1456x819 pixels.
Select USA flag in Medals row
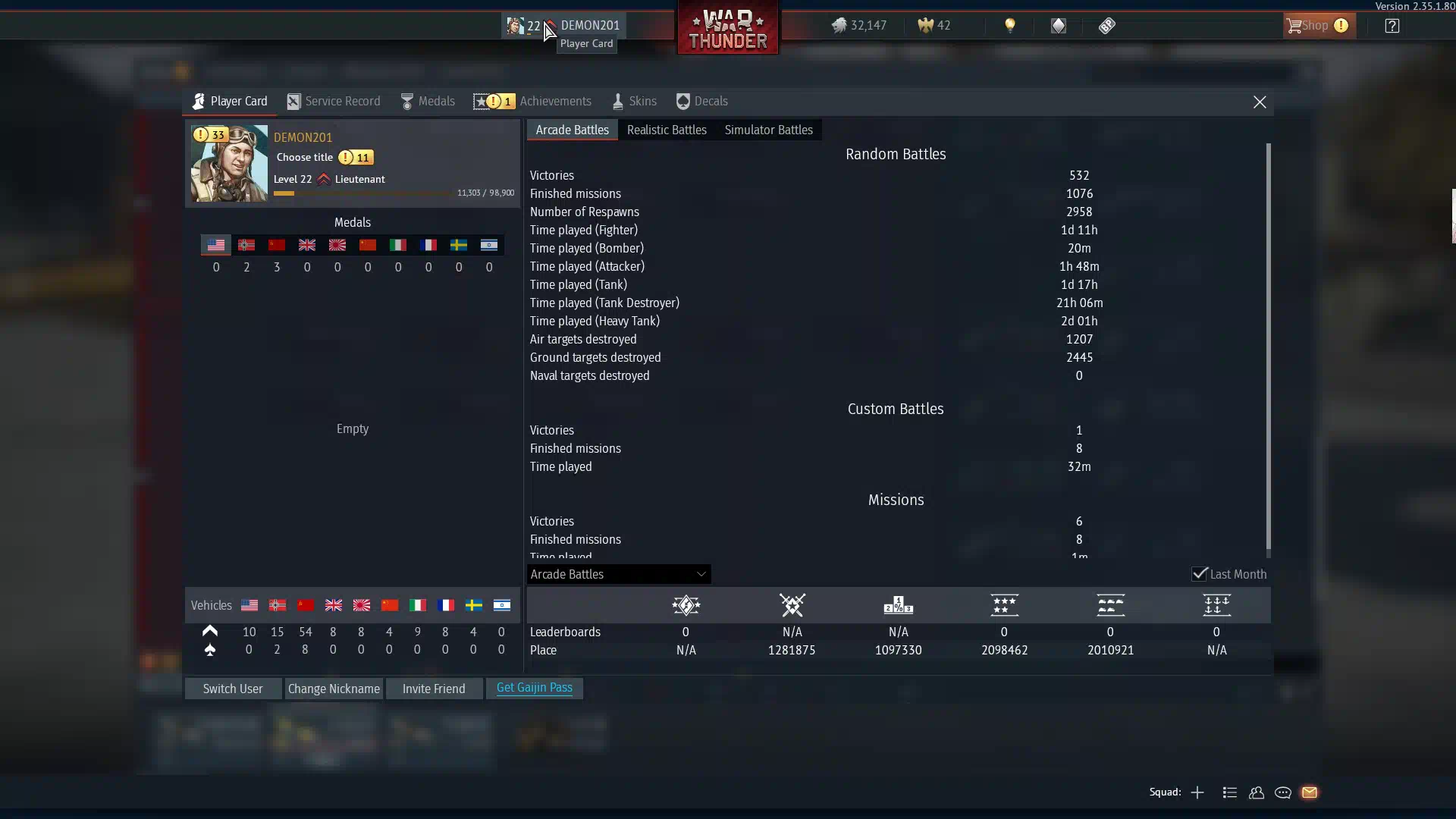(216, 245)
